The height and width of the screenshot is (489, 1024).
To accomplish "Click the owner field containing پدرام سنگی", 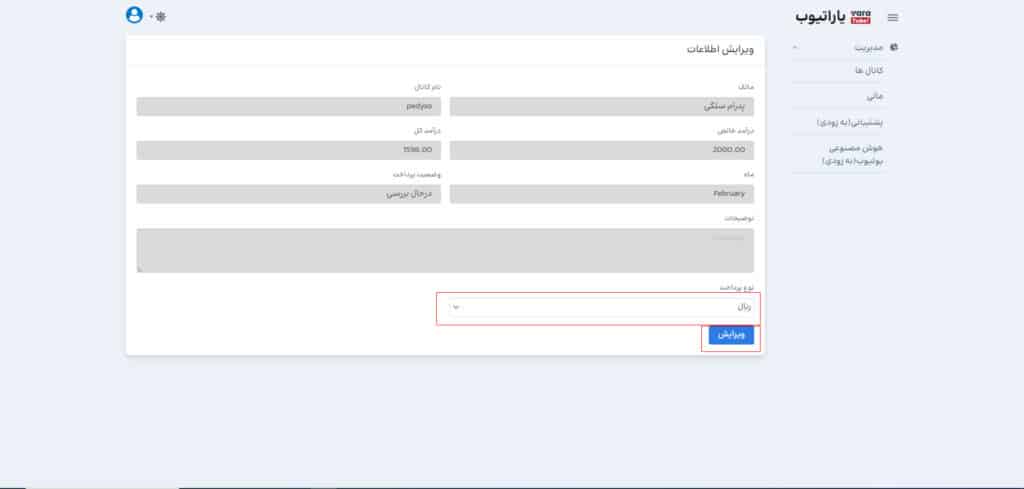I will (601, 106).
